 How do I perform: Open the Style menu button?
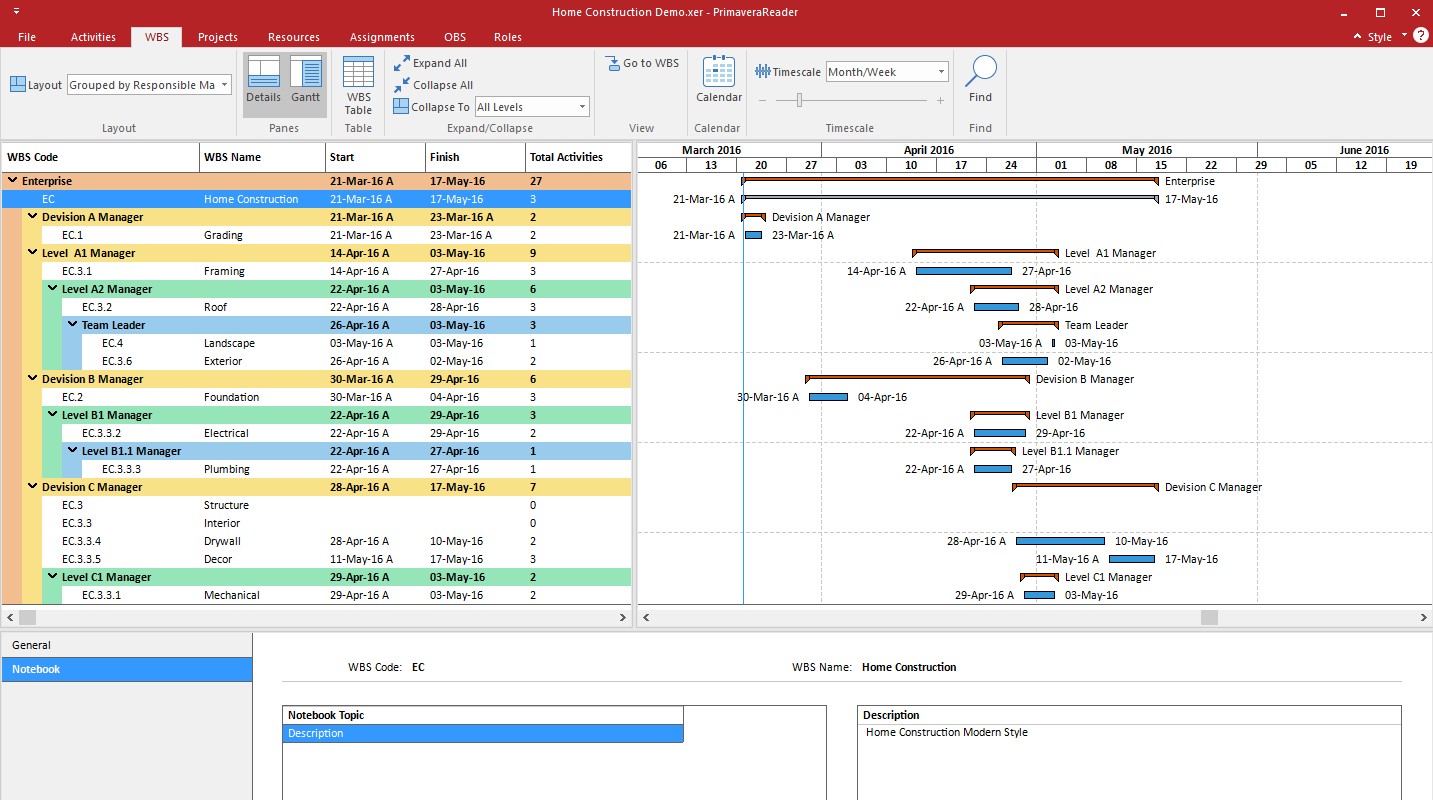pos(1379,37)
